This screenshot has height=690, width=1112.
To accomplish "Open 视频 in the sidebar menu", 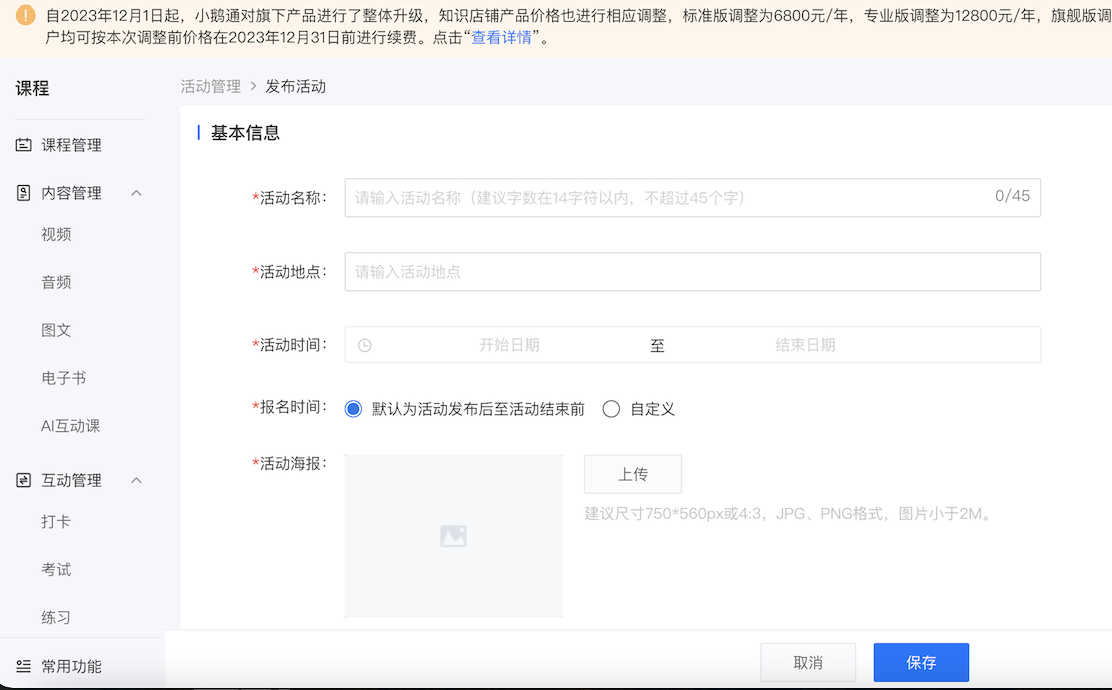I will point(56,235).
